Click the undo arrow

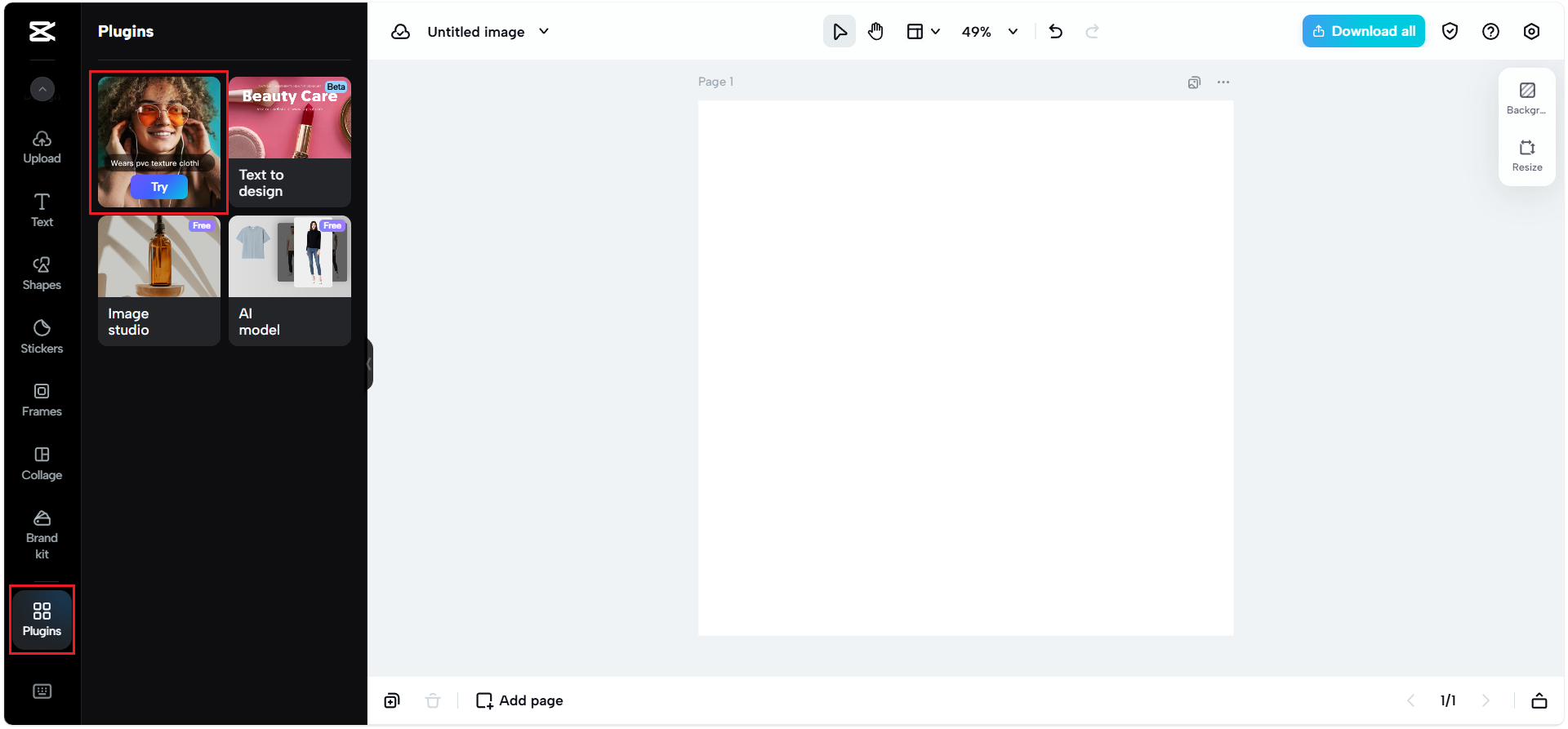(x=1055, y=32)
